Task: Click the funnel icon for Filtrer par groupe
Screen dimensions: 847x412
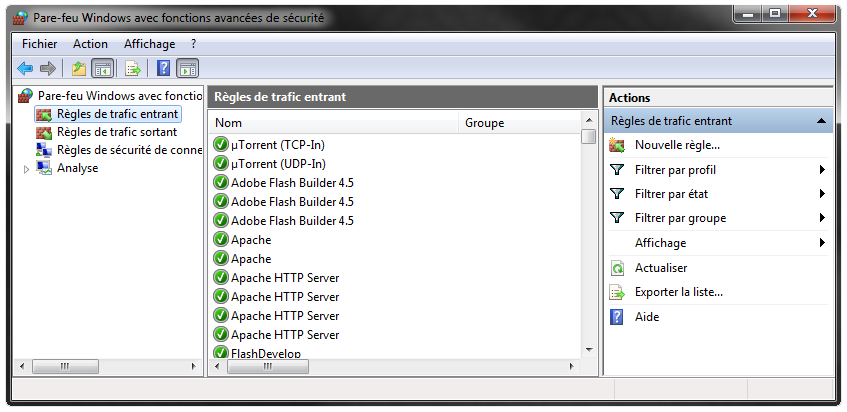Action: click(x=617, y=218)
